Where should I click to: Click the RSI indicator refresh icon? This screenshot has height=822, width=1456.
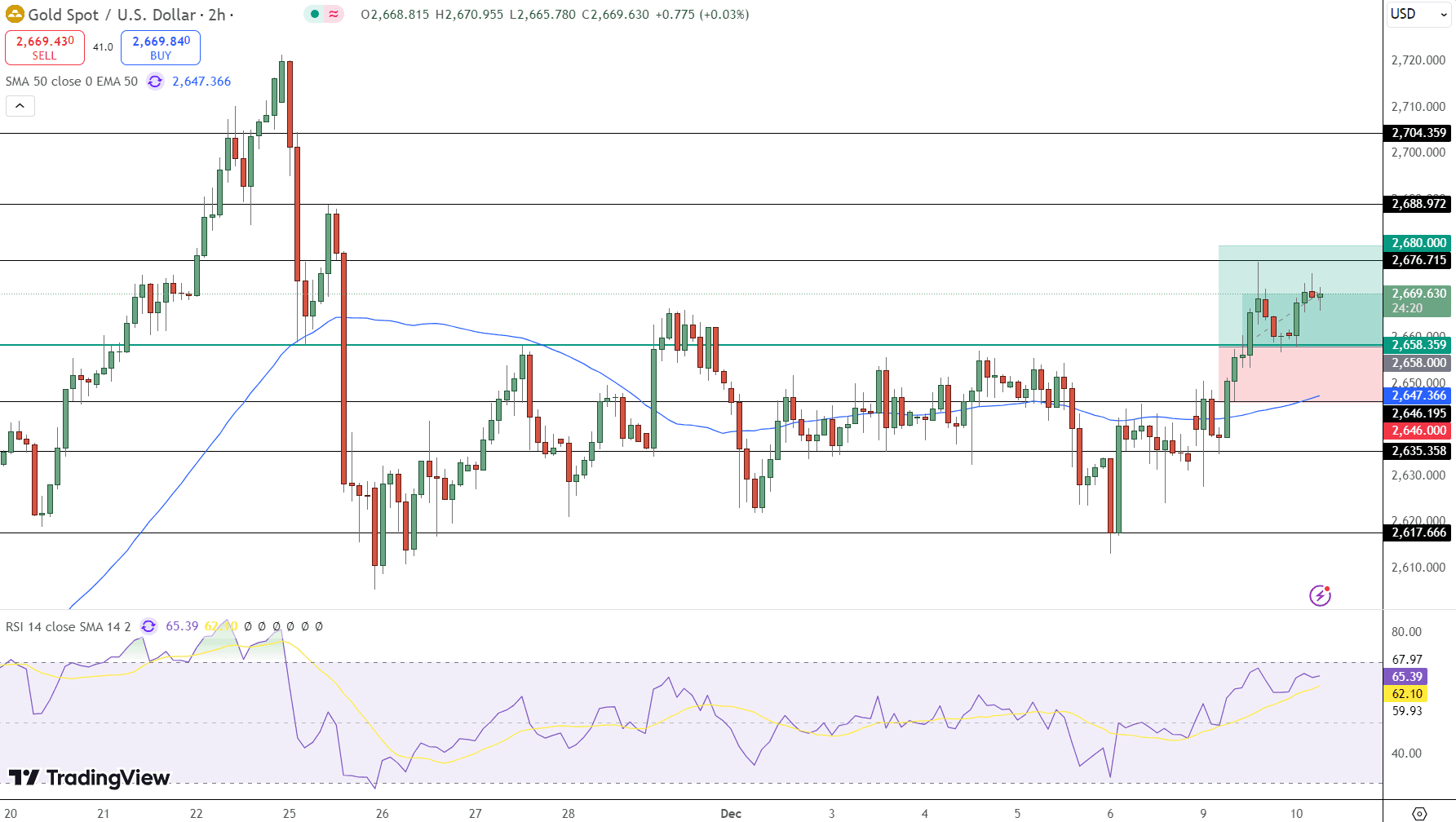click(x=148, y=626)
